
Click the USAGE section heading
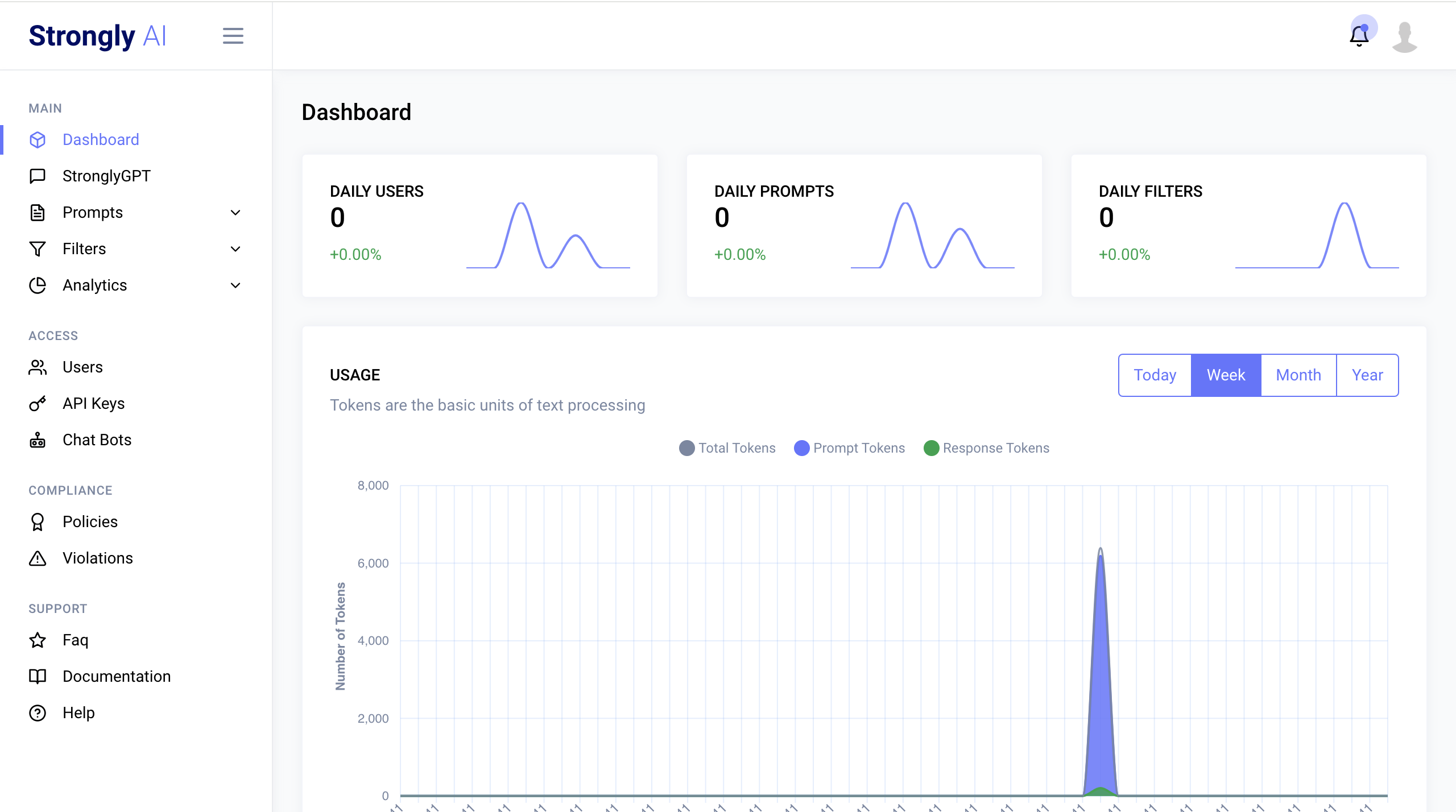(x=355, y=375)
